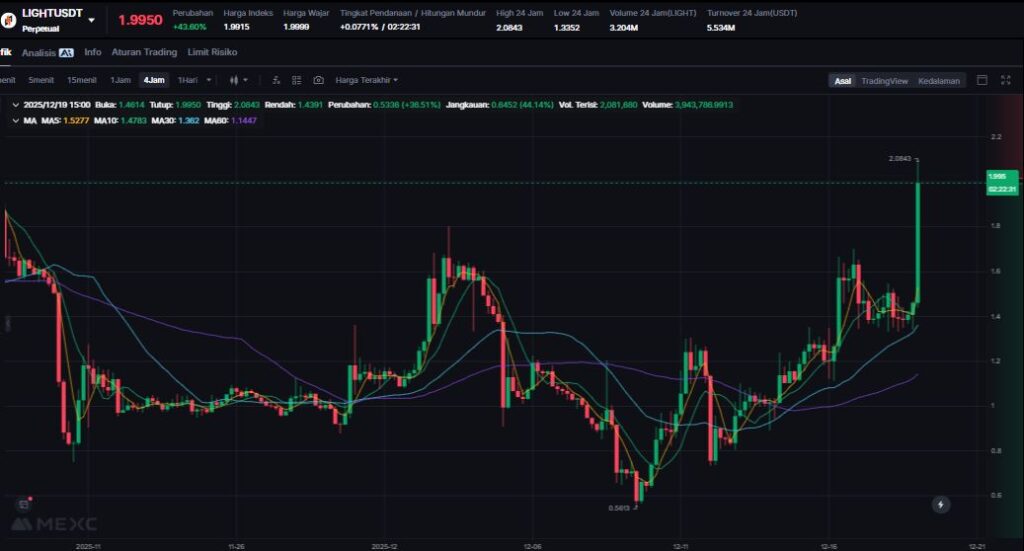1024x551 pixels.
Task: Enter fullscreen chart mode
Action: click(x=1004, y=80)
